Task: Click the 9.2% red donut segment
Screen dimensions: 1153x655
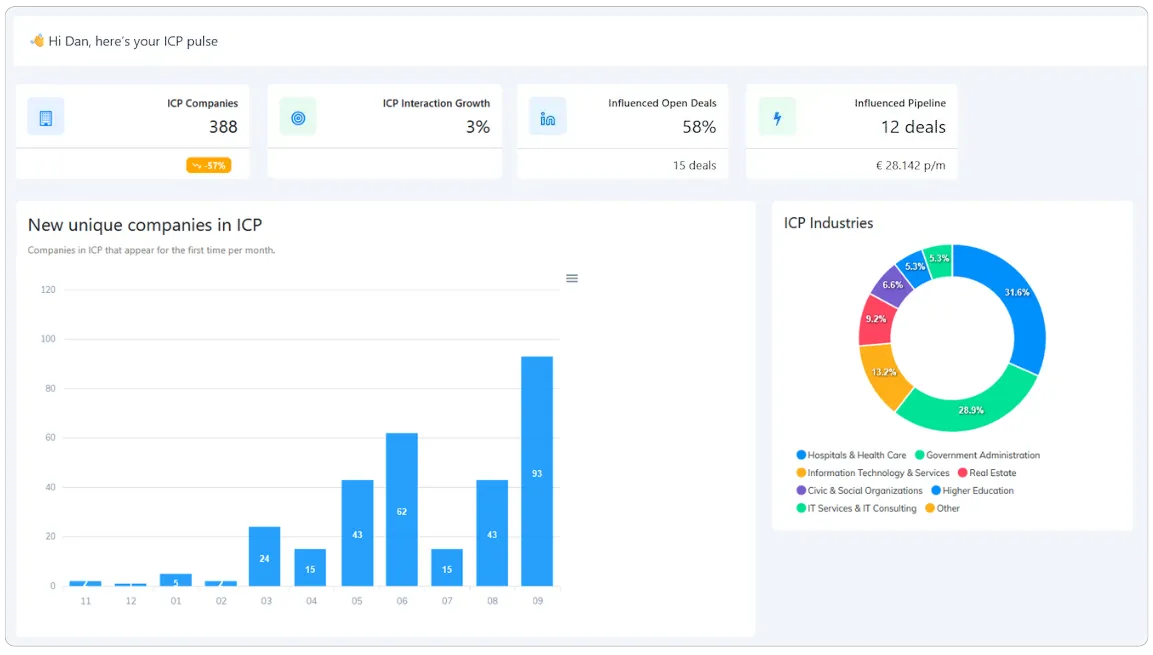Action: [875, 319]
